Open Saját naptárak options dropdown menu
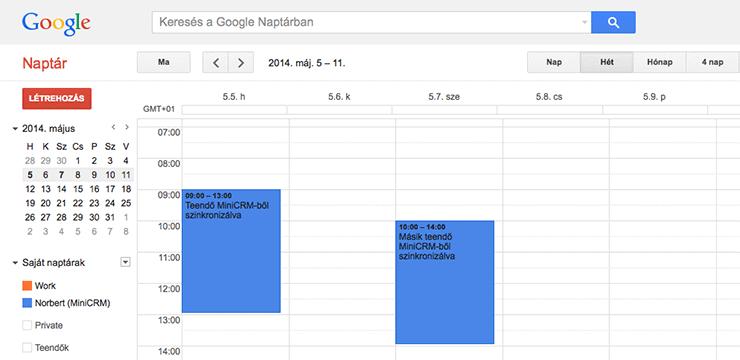740x360 pixels. point(125,262)
